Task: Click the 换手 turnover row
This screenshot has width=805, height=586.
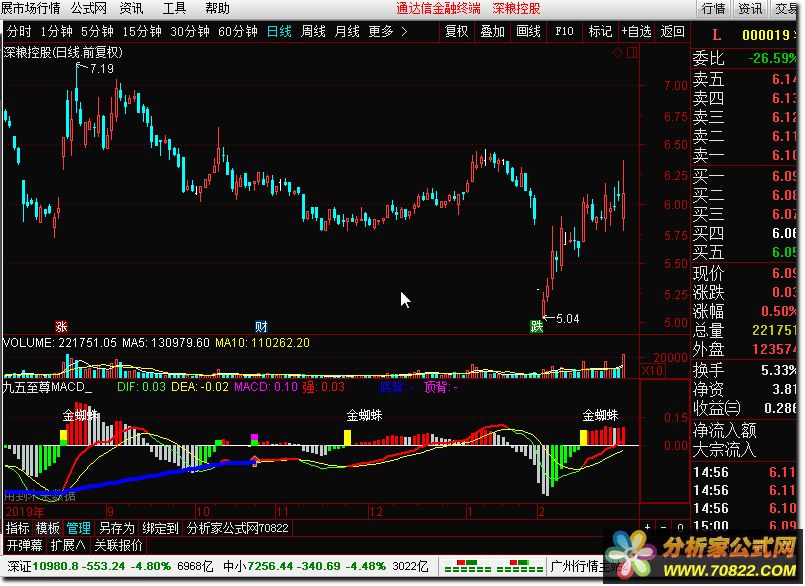Action: tap(744, 370)
